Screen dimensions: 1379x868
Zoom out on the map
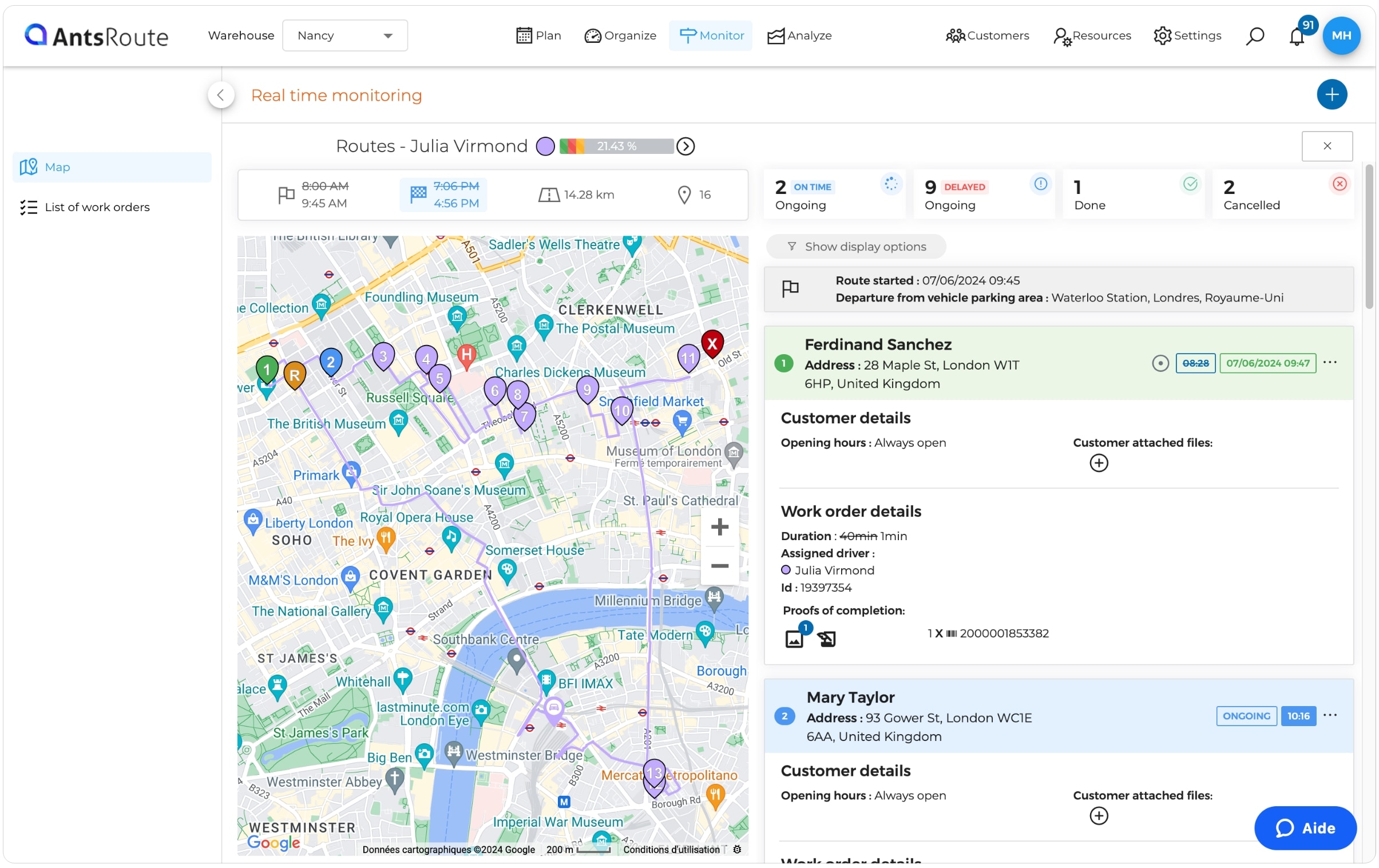click(x=719, y=566)
